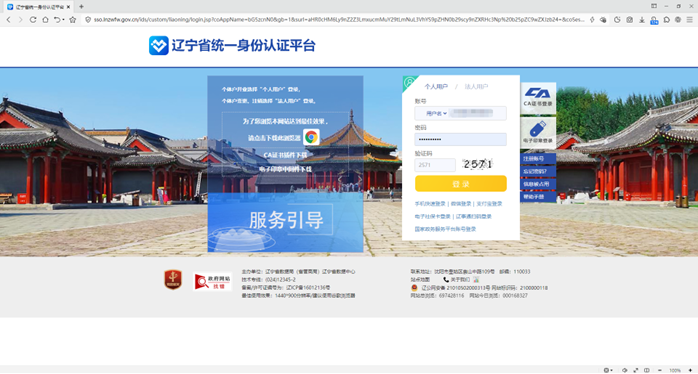Click the extension icon with blue badge

point(654,20)
